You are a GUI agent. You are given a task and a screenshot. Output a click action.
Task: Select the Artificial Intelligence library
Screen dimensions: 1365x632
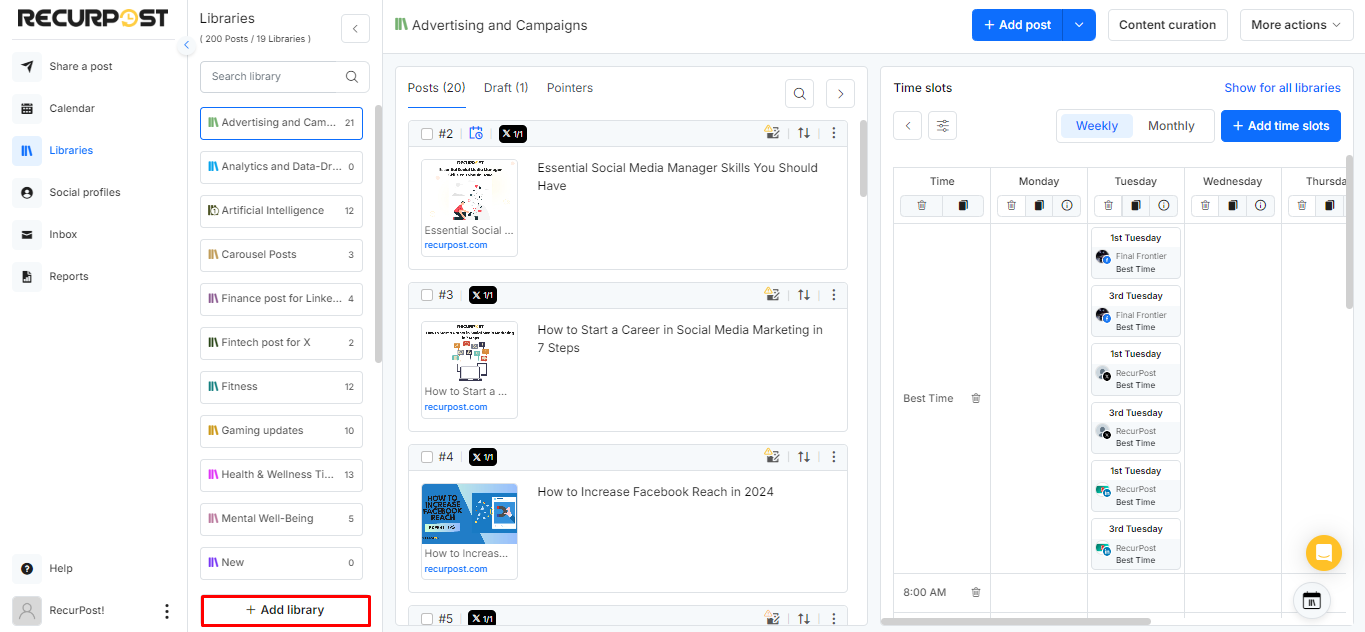click(281, 211)
